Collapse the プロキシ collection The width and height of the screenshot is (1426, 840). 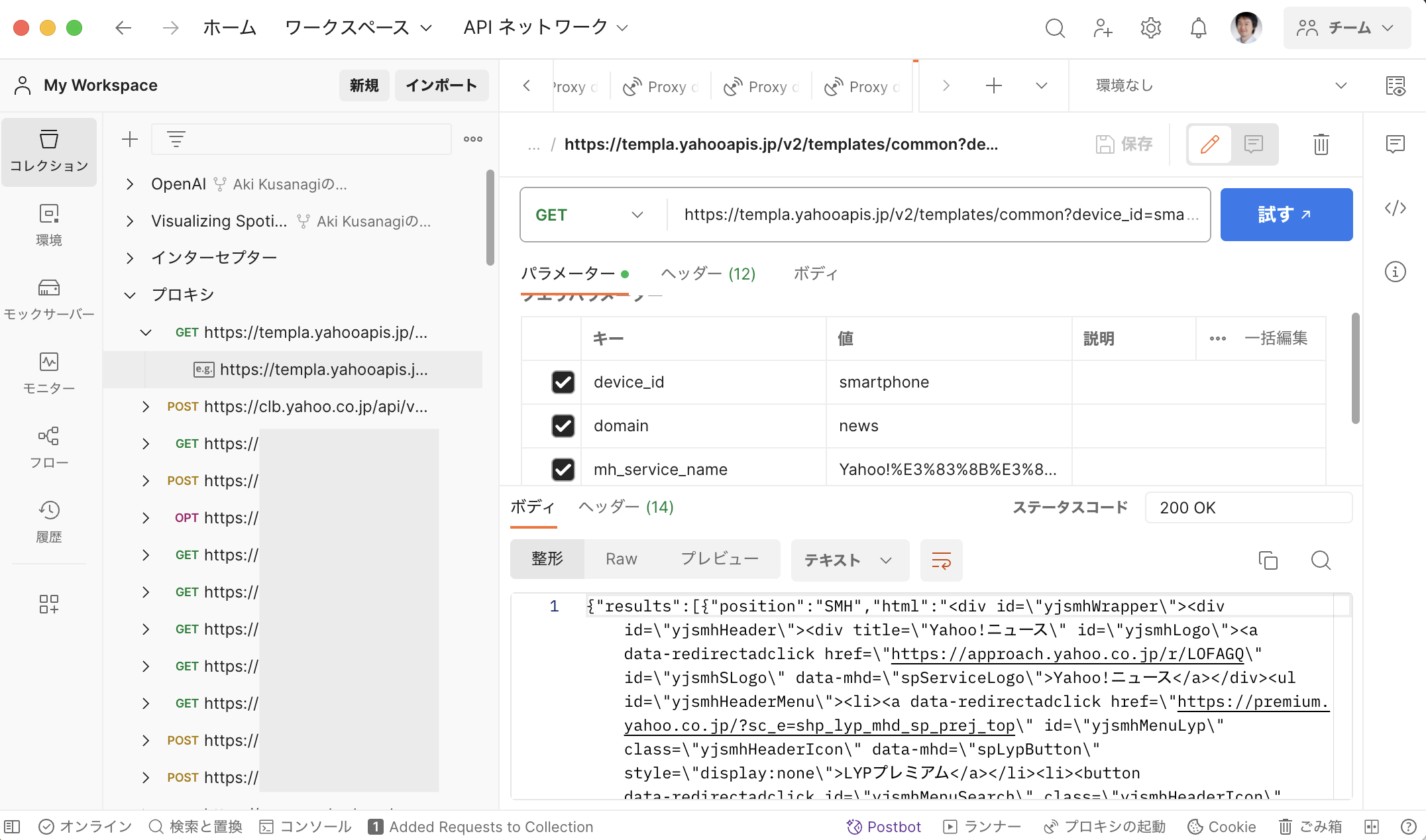coord(130,295)
